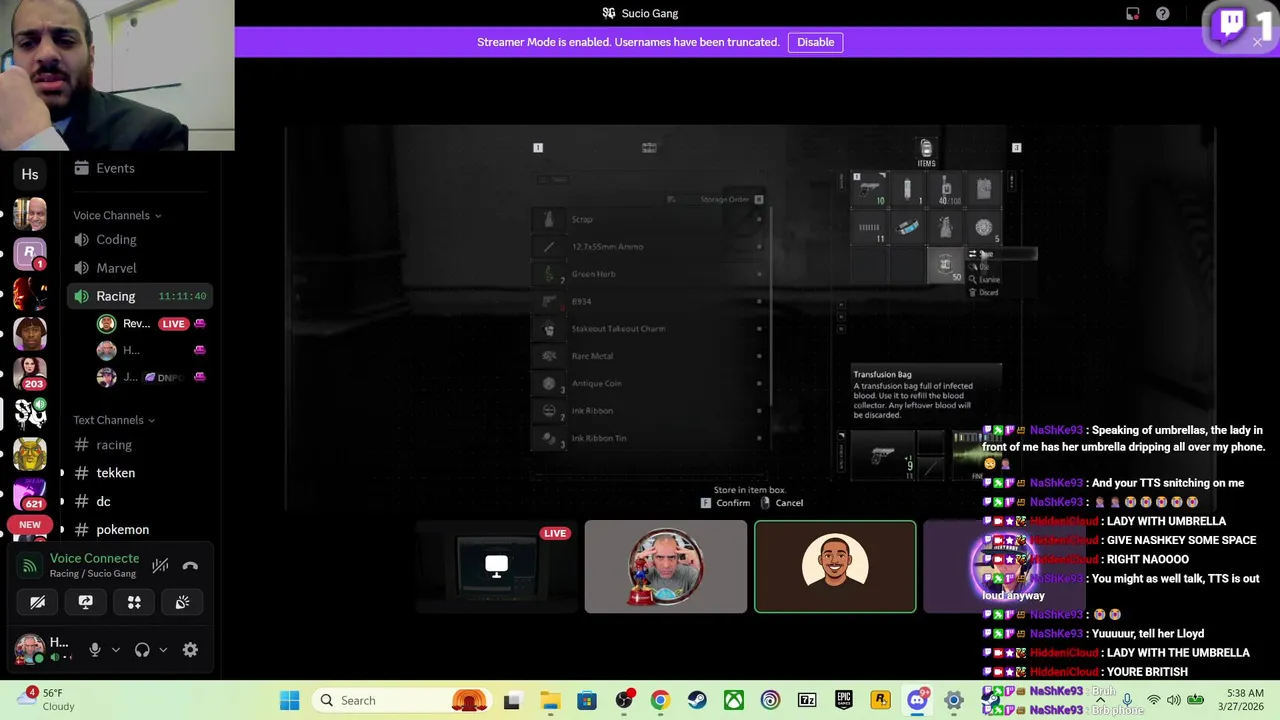Select the LIVE stream preview tile
The image size is (1280, 720).
496,566
